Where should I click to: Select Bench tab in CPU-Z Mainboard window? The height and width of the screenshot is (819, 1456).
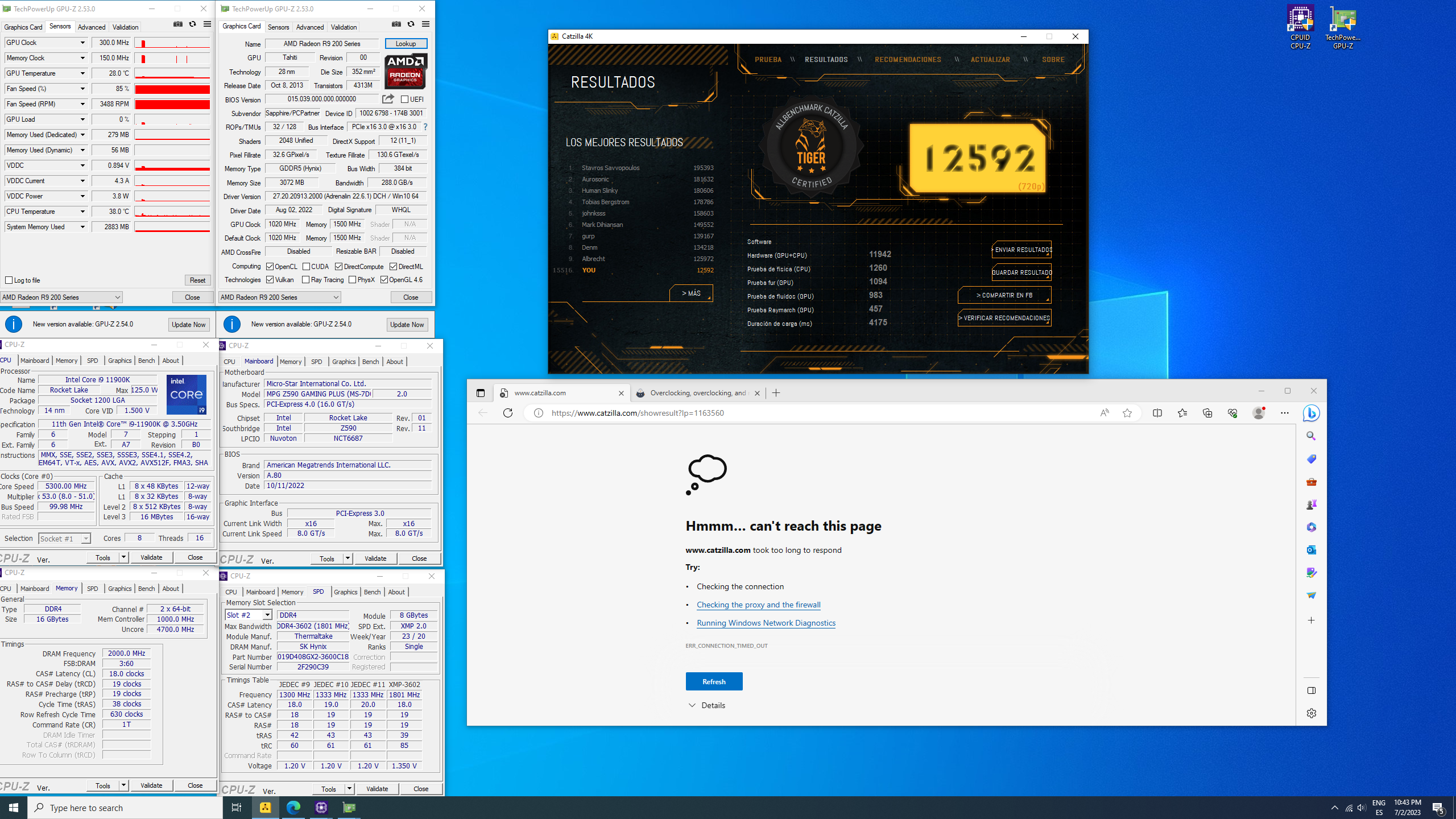click(x=371, y=362)
